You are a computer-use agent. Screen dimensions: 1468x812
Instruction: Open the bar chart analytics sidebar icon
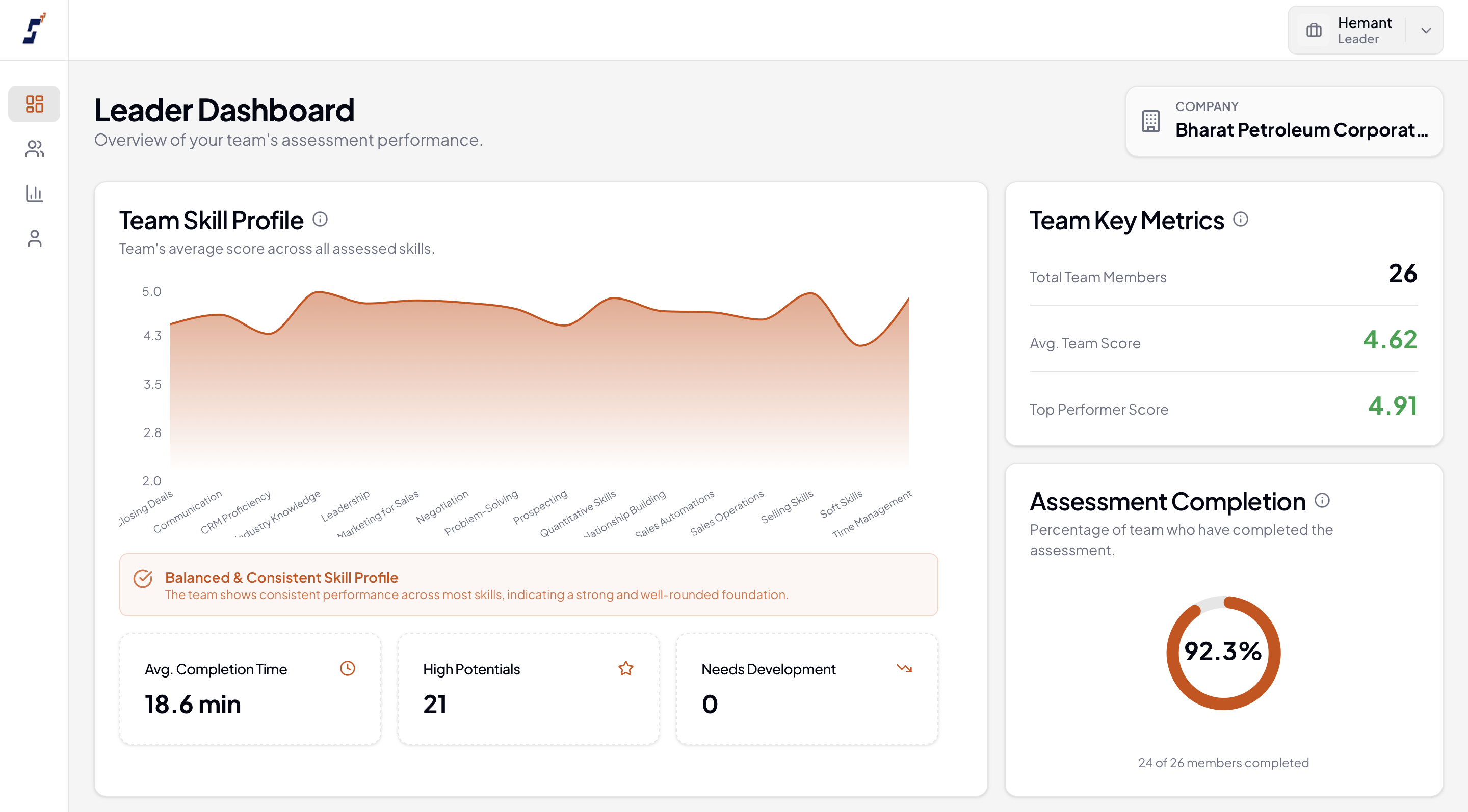pos(34,194)
